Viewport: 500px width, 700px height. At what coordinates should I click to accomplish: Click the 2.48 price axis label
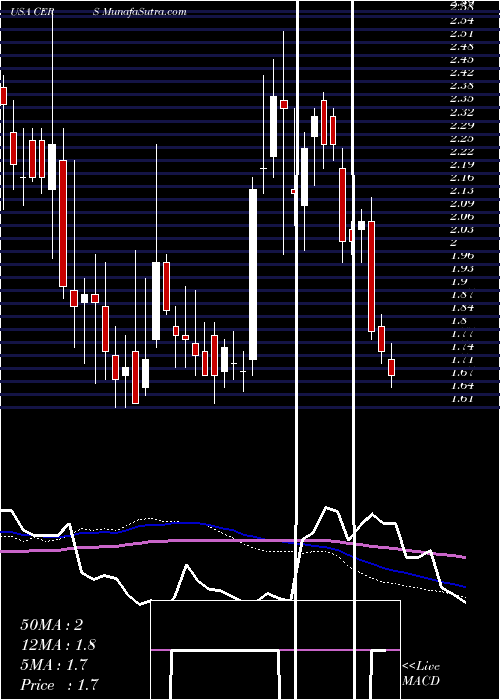click(x=462, y=46)
